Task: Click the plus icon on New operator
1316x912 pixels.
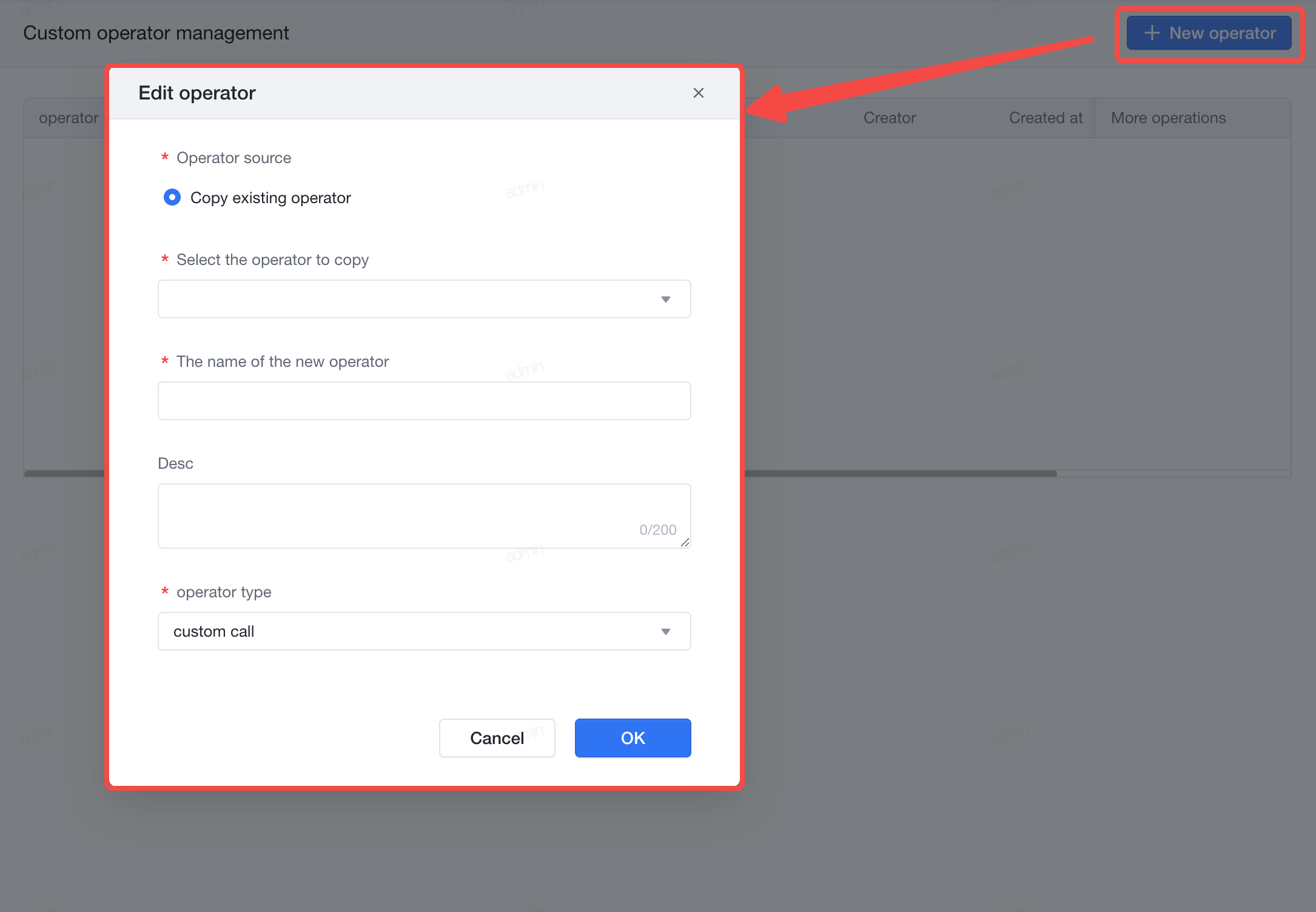Action: pyautogui.click(x=1152, y=33)
